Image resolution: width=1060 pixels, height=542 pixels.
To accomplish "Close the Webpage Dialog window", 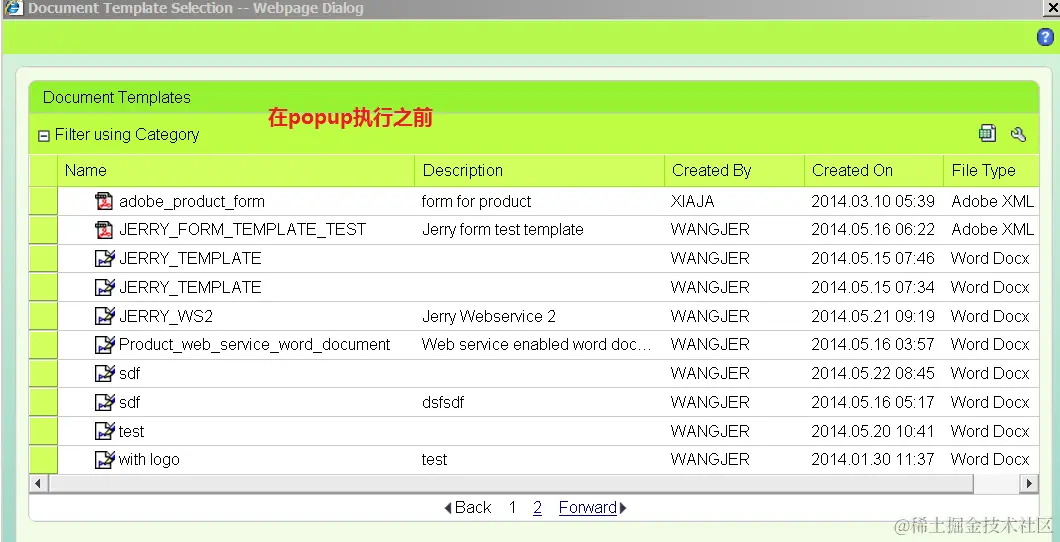I will tap(1051, 7).
